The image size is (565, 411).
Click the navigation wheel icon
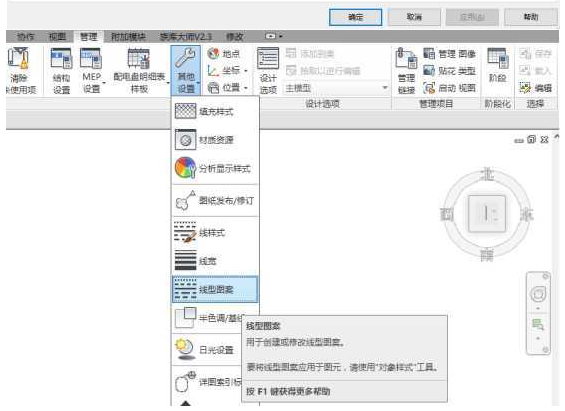click(x=538, y=294)
